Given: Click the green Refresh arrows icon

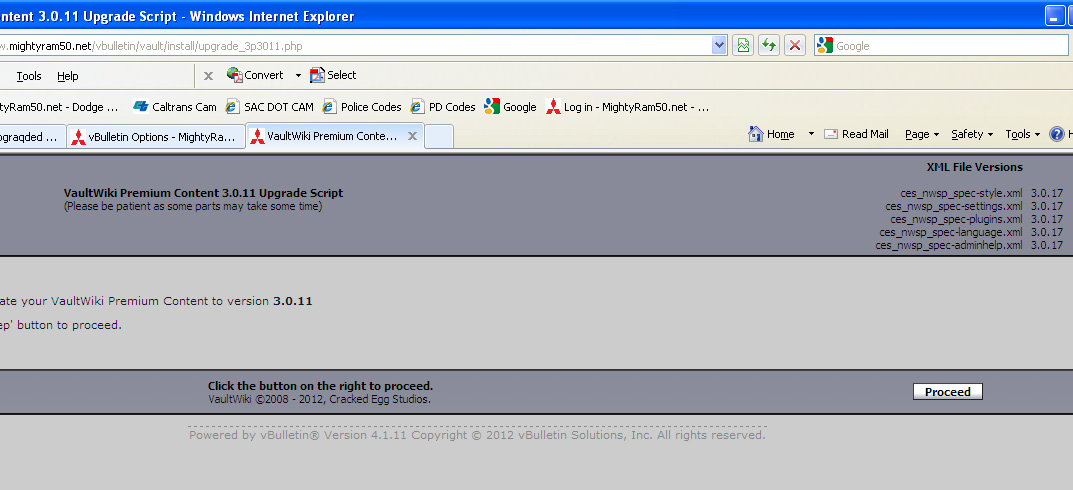Looking at the screenshot, I should click(769, 46).
